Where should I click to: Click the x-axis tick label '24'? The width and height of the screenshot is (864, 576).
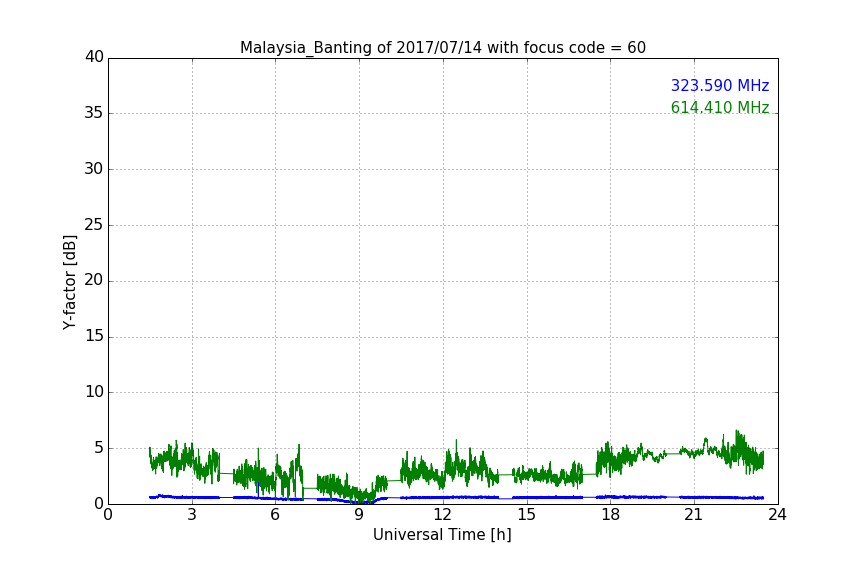(777, 515)
